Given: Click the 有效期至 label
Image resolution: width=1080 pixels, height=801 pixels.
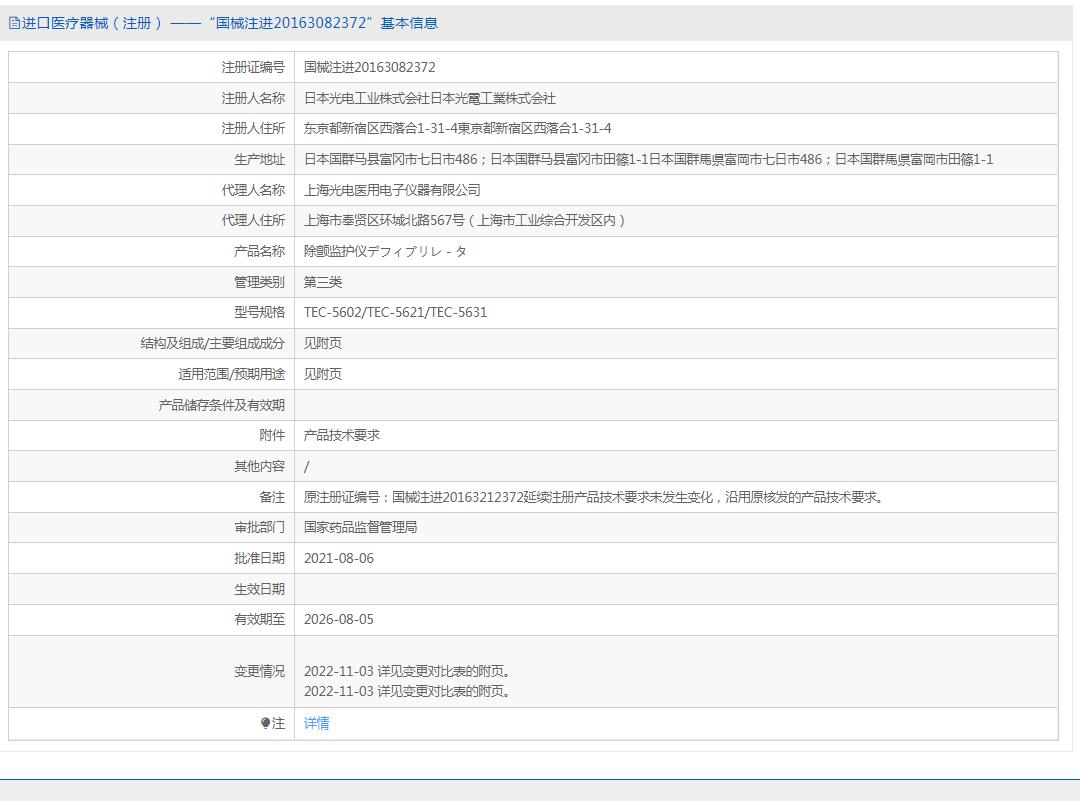Looking at the screenshot, I should [259, 620].
